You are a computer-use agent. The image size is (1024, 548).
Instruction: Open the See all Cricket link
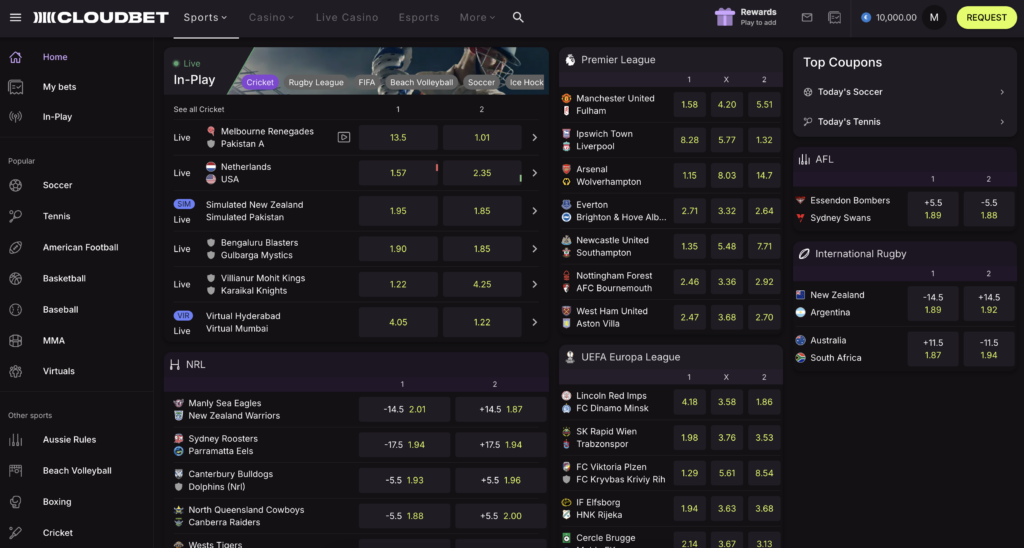tap(199, 109)
